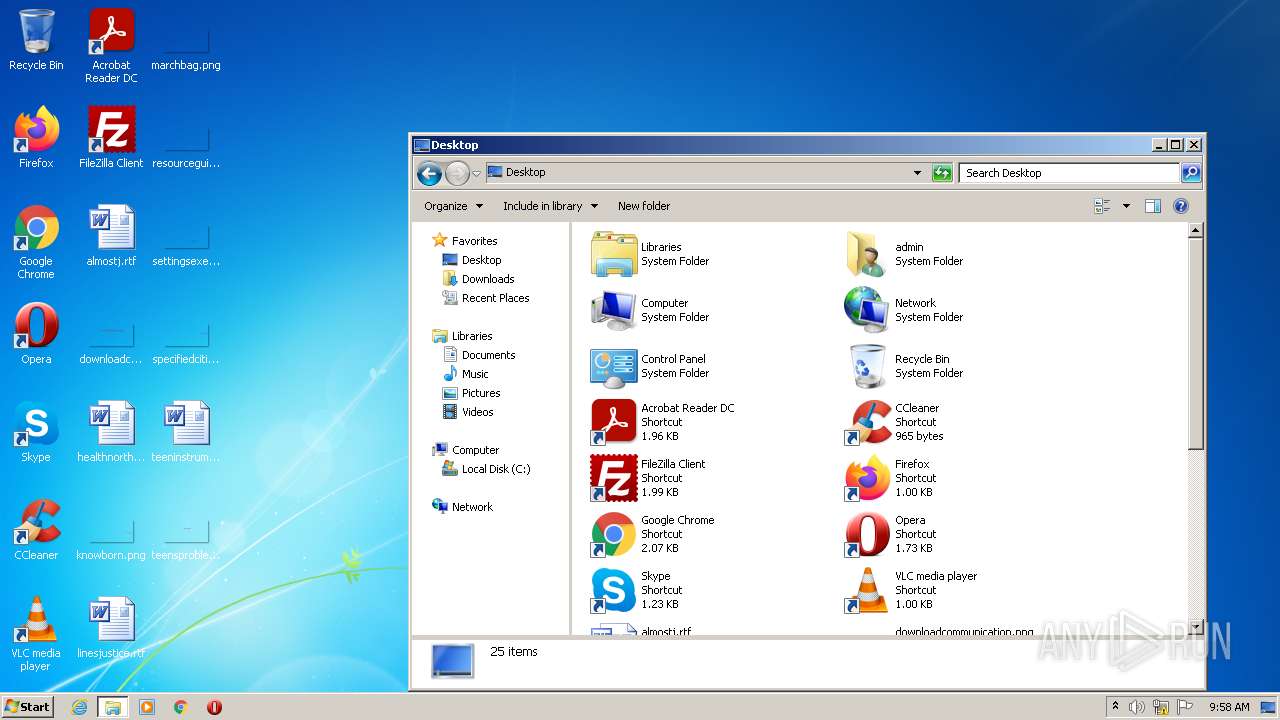Screen dimensions: 1280x720
Task: Open Explorer help button
Action: [1180, 206]
